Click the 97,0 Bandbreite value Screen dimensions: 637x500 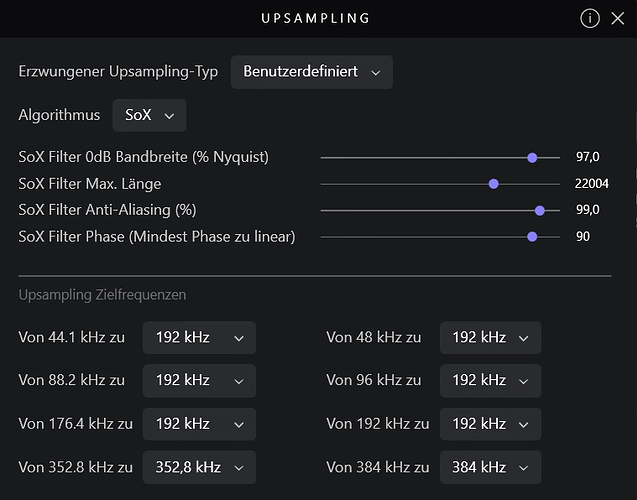coord(588,157)
